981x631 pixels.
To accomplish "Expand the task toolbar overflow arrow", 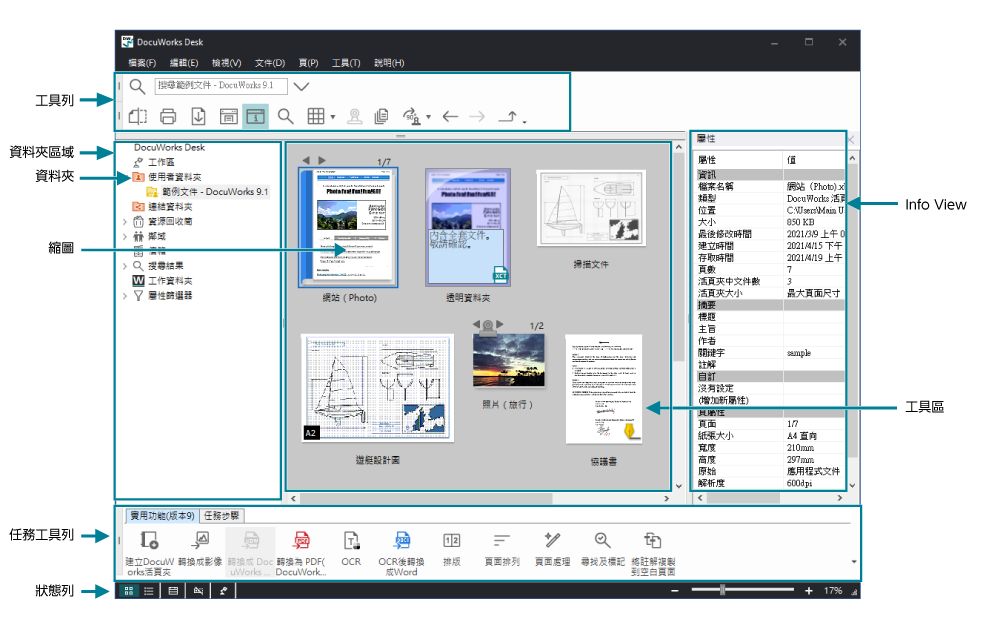I will 854,562.
